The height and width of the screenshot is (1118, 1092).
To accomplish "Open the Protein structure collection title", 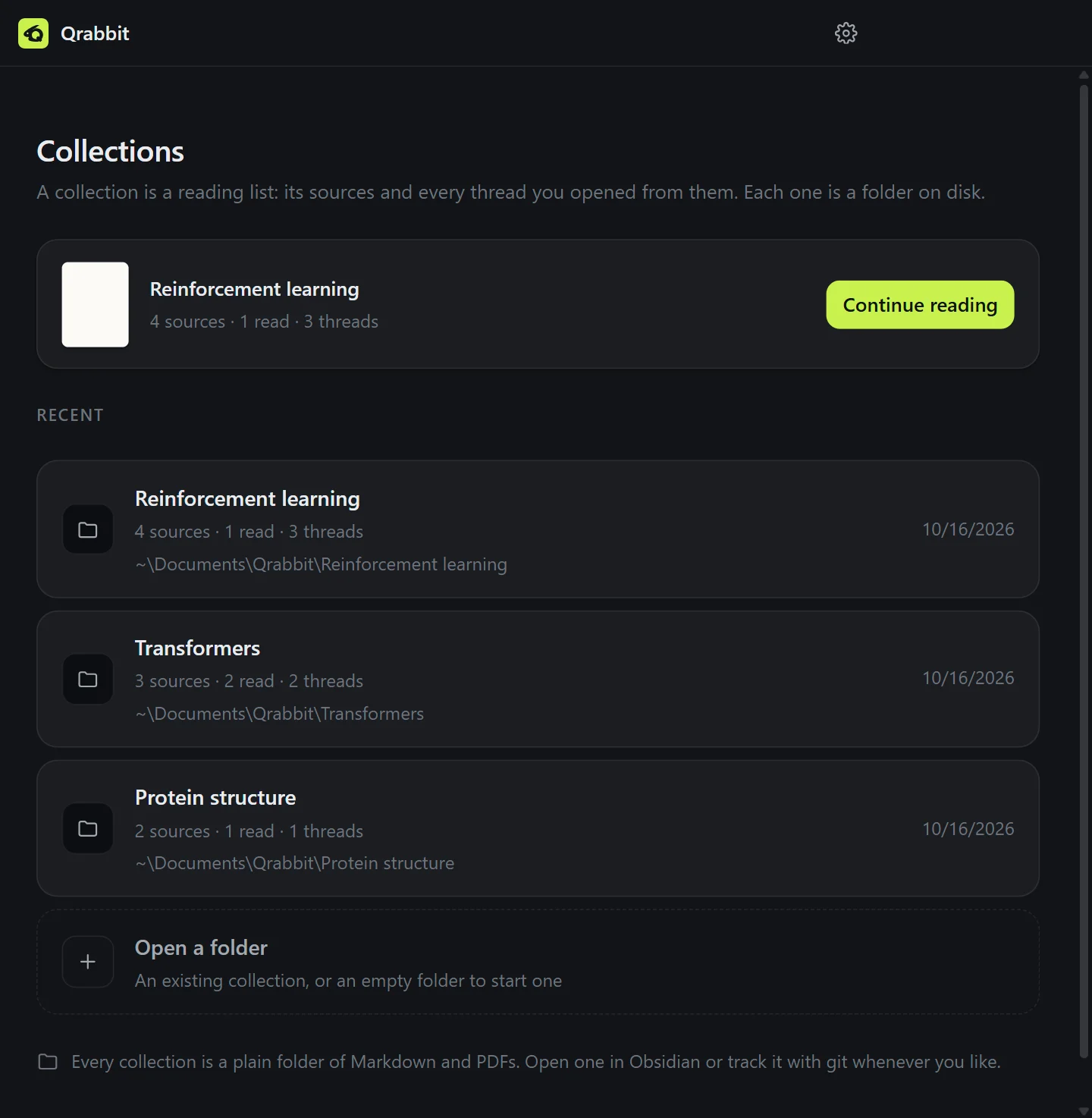I will (215, 798).
